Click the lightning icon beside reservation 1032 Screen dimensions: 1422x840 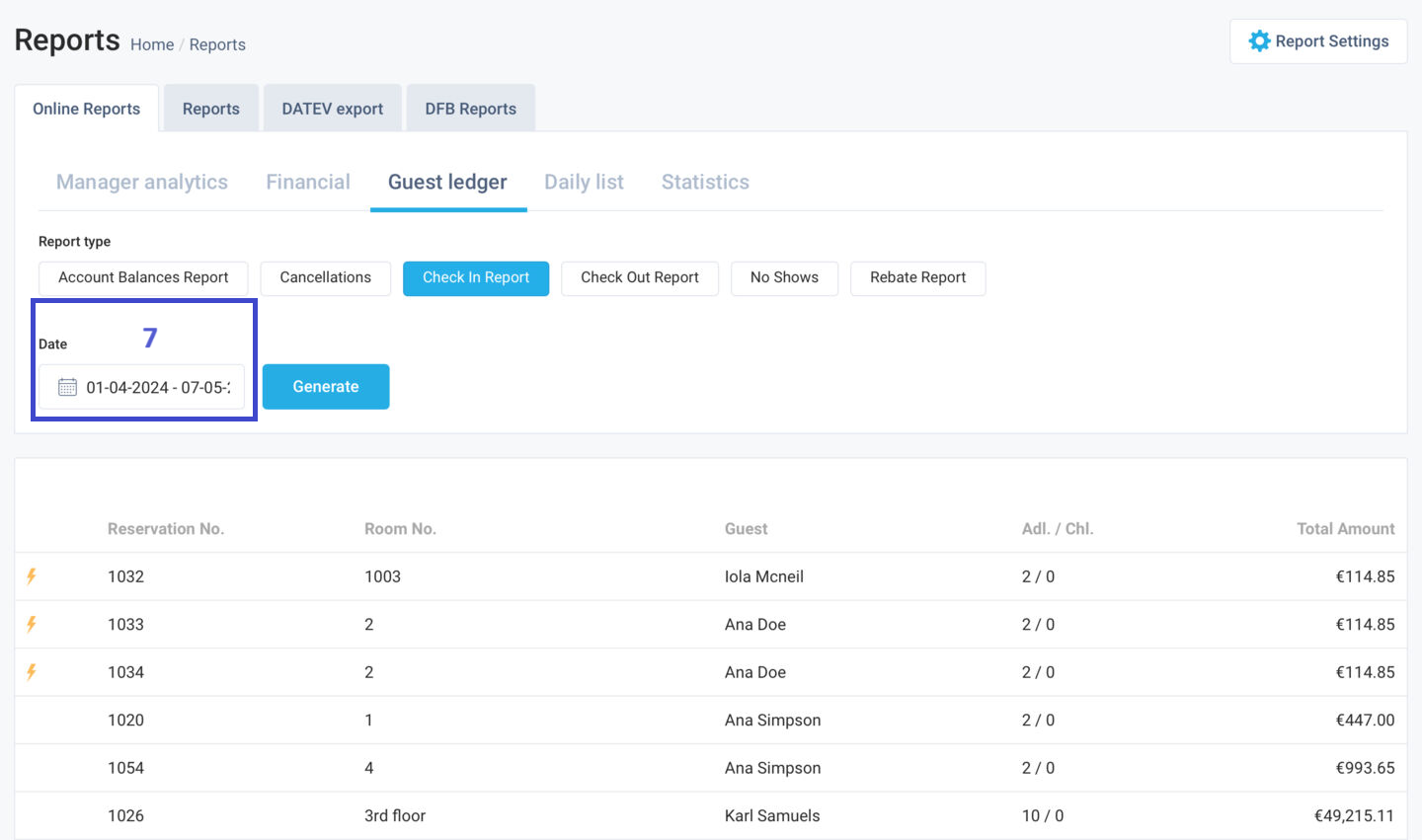[32, 575]
